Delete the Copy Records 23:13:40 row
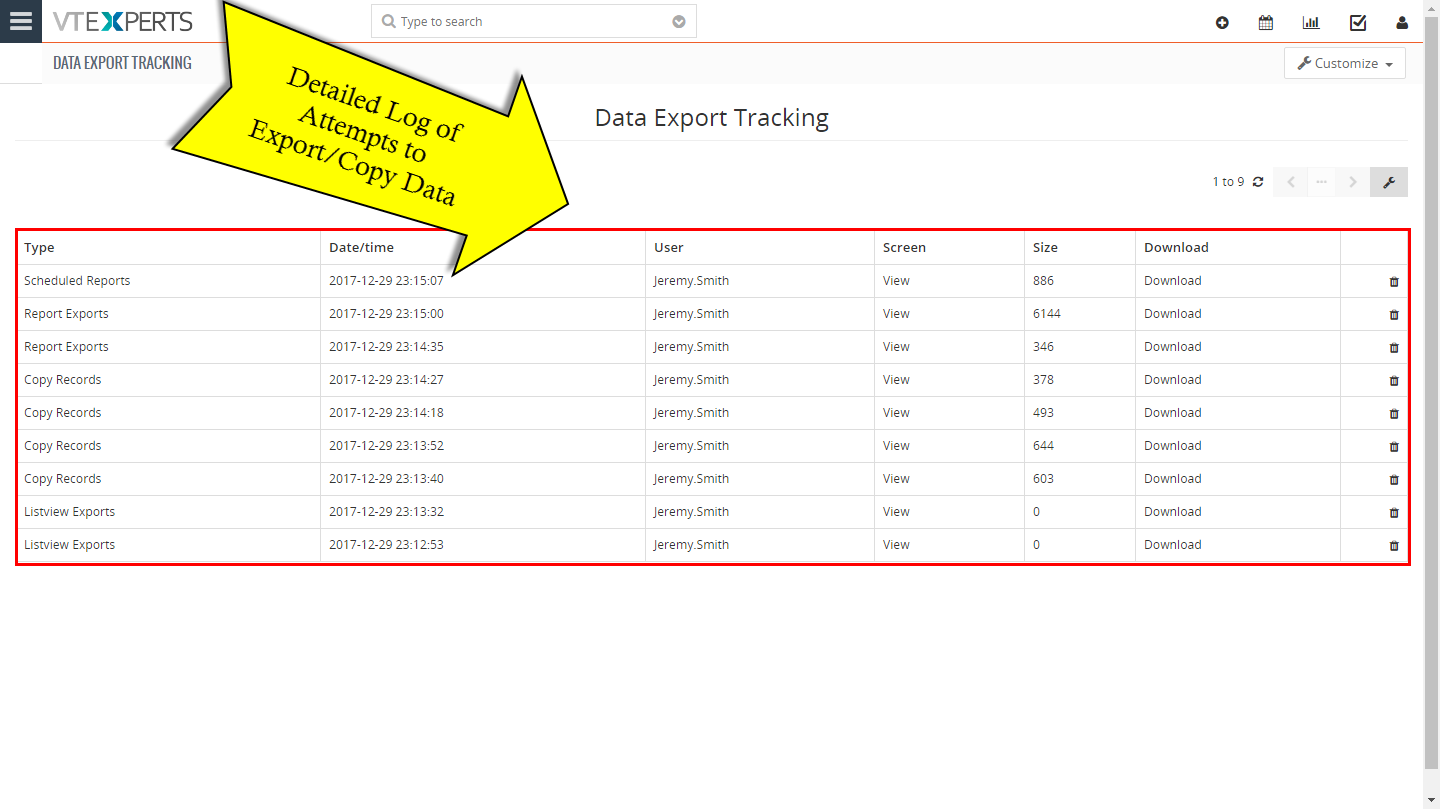Image resolution: width=1440 pixels, height=809 pixels. point(1394,479)
